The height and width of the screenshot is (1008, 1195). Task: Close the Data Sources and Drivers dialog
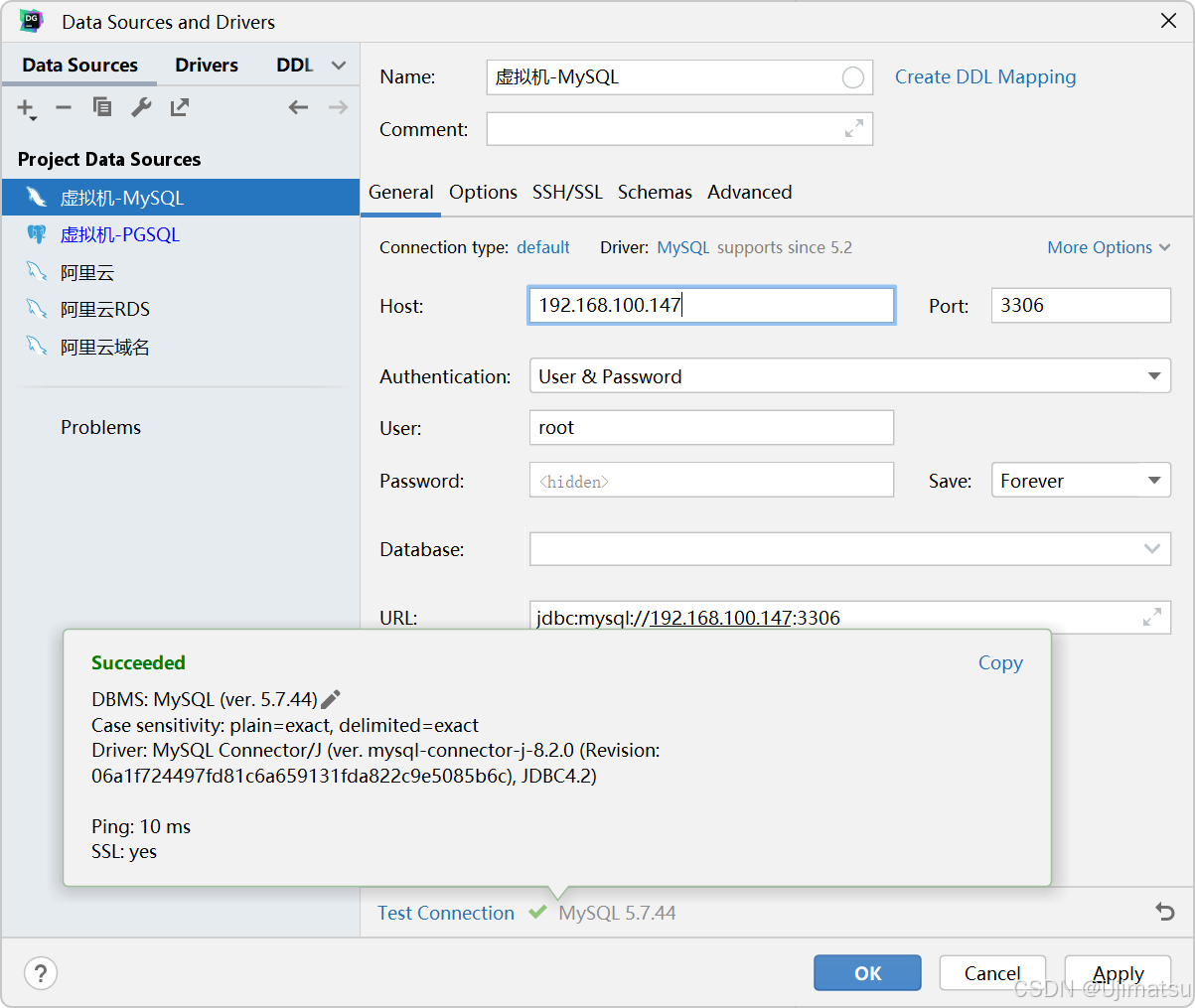pos(1168,21)
